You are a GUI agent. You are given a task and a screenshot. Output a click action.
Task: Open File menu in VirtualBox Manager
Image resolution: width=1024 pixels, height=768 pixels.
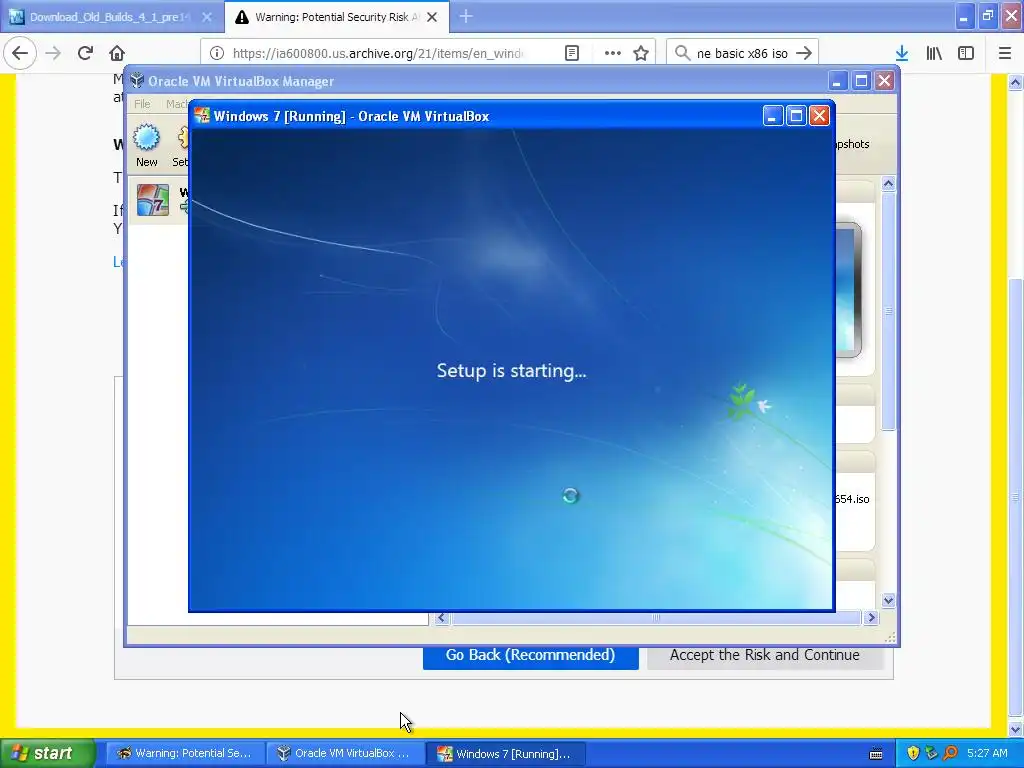click(x=142, y=104)
